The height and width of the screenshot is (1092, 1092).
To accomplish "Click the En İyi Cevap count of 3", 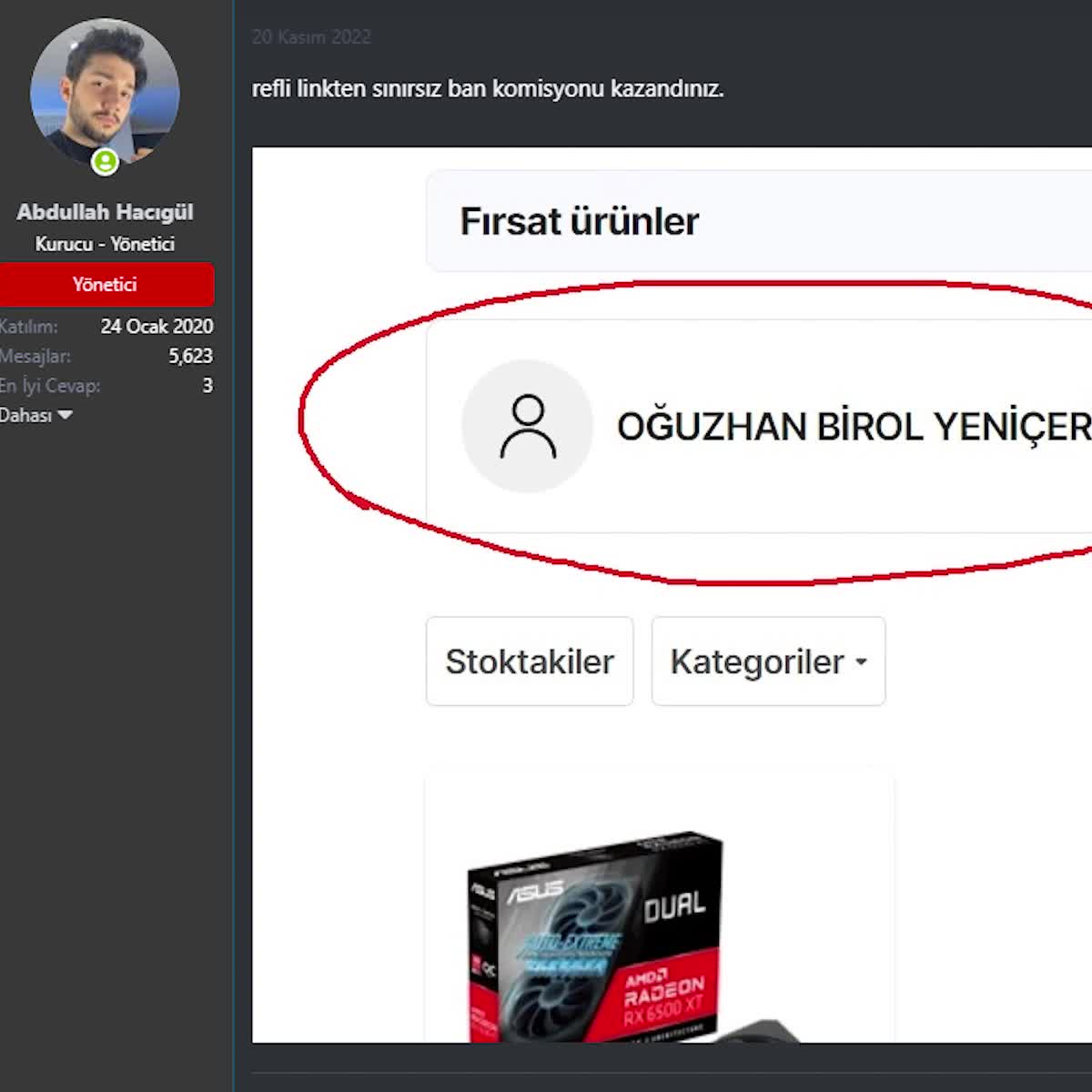I will coord(207,386).
